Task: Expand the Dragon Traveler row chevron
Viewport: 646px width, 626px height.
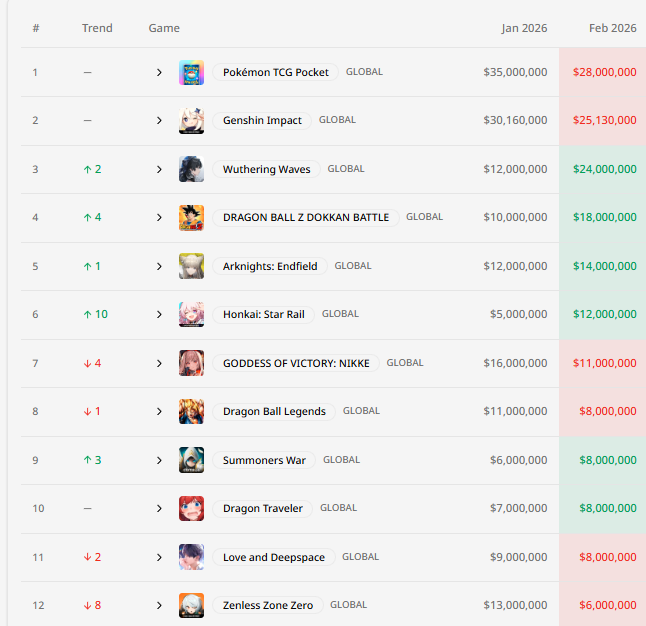Action: (x=159, y=508)
